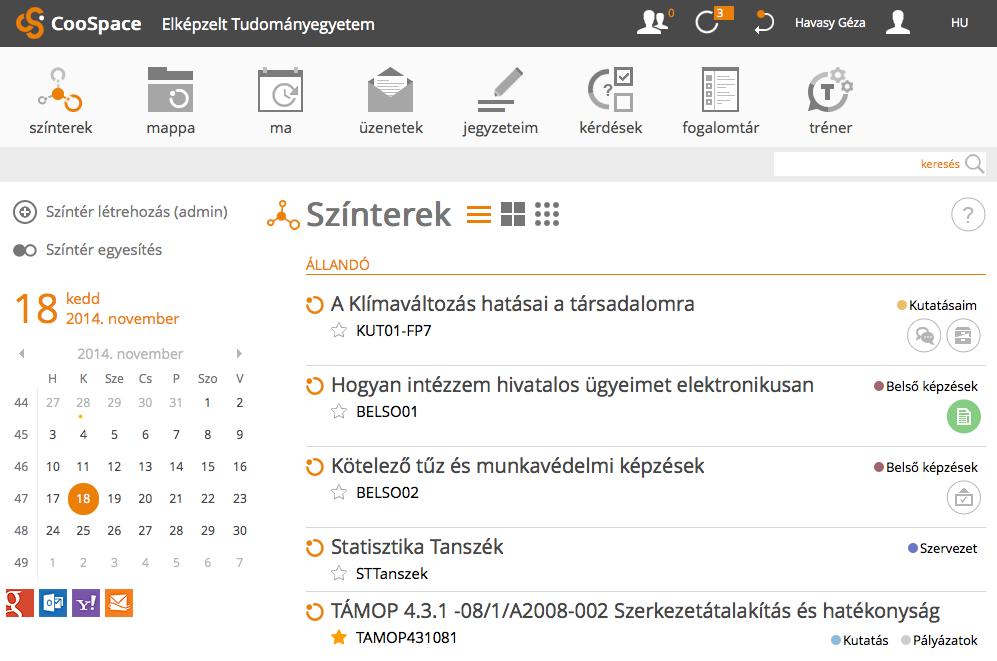Screen dimensions: 997x661
Task: Click the 2014. november month header
Action: pos(130,353)
